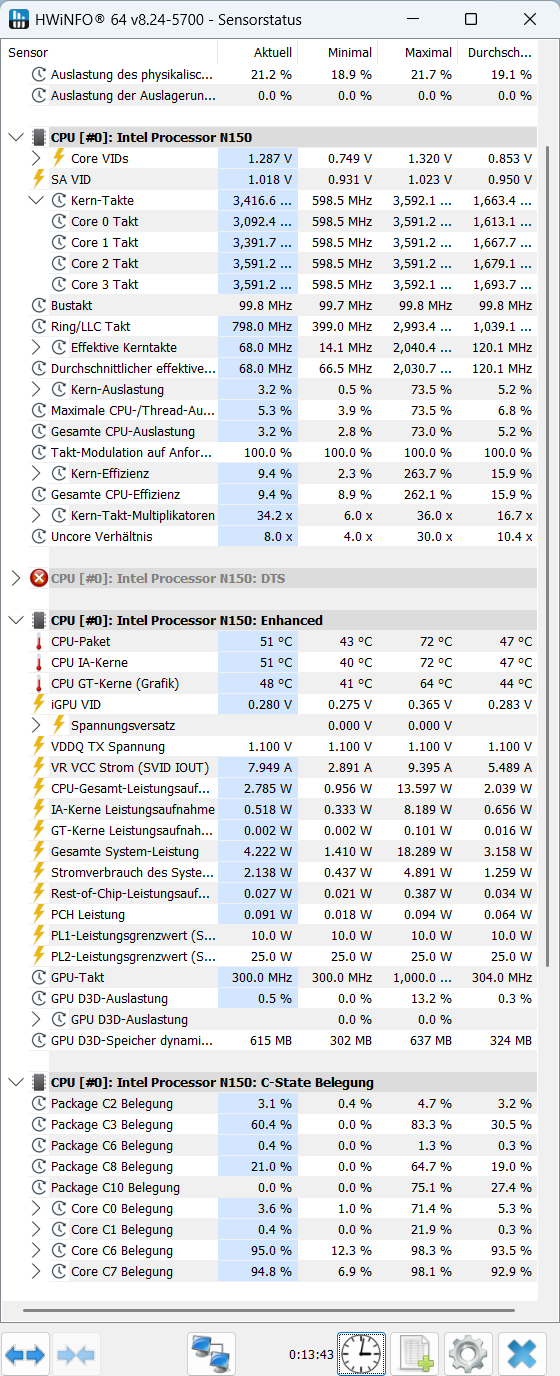Click thermometer icon next to CPU-Paket
This screenshot has height=1376, width=560.
(39, 641)
